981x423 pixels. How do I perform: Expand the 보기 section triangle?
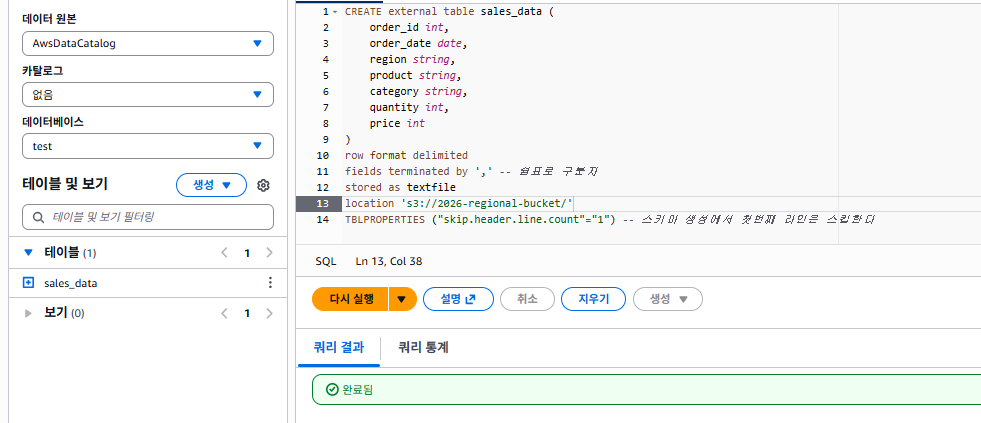(x=28, y=313)
